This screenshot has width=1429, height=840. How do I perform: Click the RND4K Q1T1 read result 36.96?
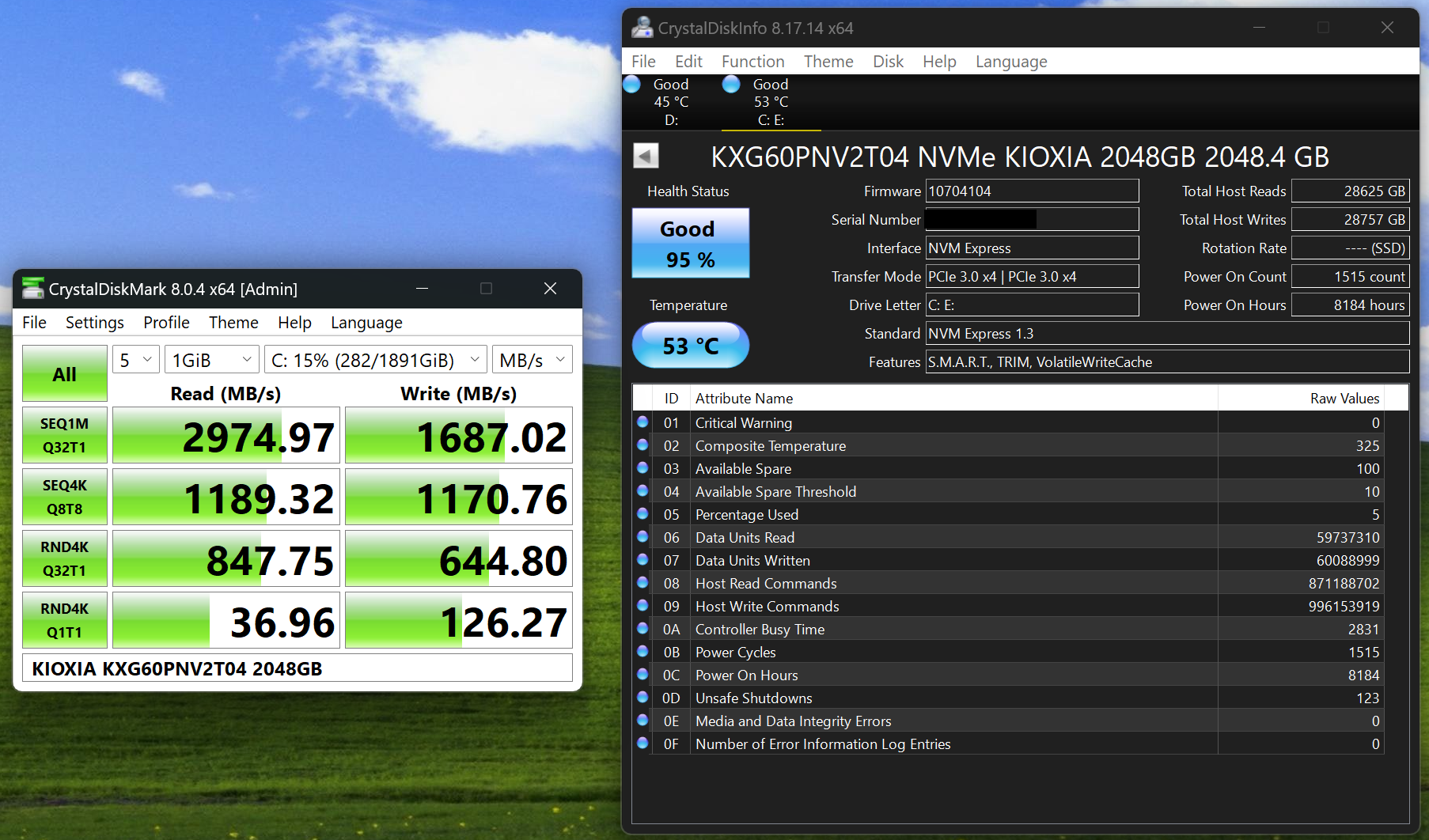[226, 620]
